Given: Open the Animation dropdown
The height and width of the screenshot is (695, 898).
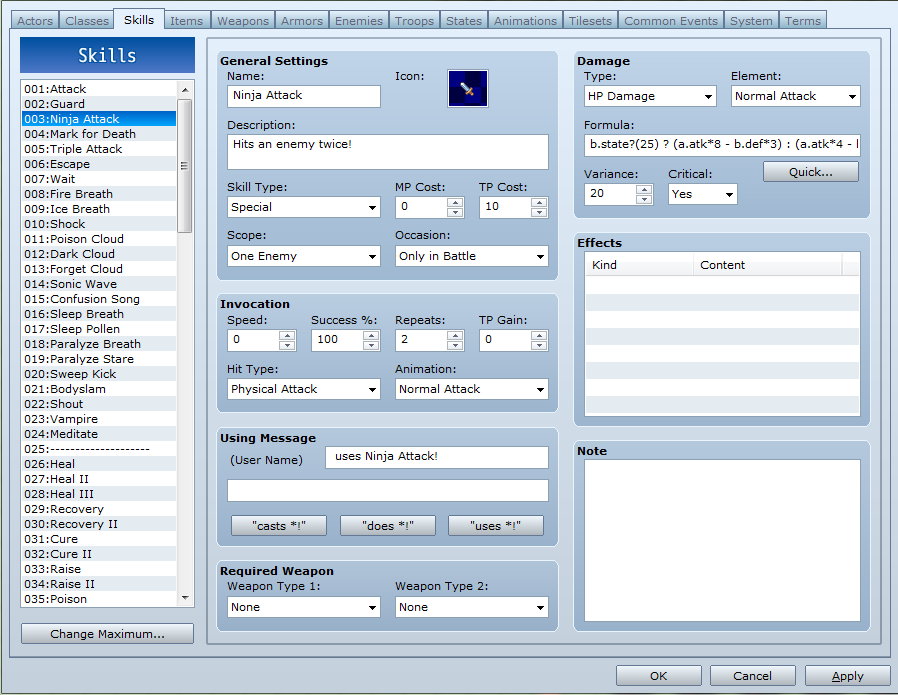Looking at the screenshot, I should [x=471, y=389].
